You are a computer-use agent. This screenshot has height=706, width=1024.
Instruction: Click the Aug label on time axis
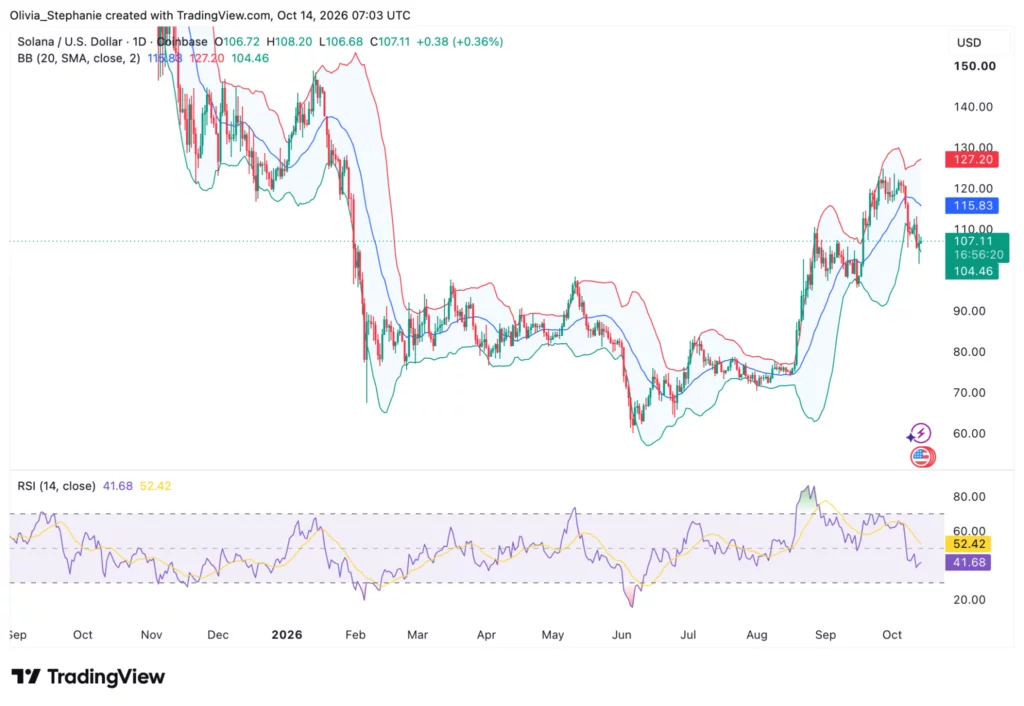coord(757,635)
